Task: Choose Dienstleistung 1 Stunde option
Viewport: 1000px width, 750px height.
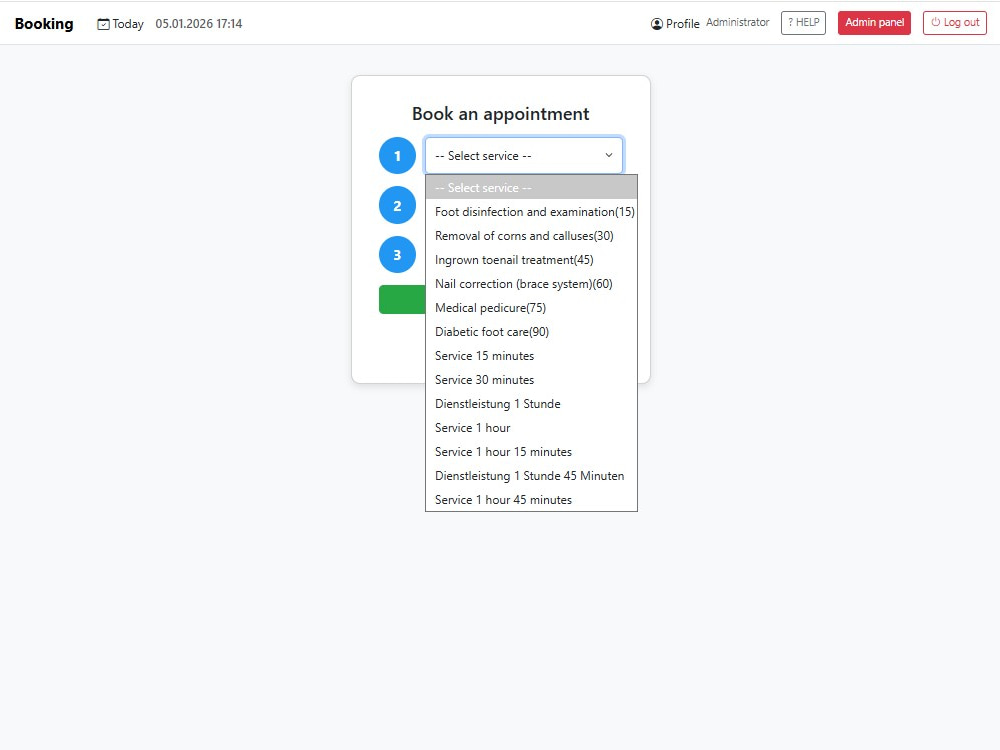Action: click(531, 404)
